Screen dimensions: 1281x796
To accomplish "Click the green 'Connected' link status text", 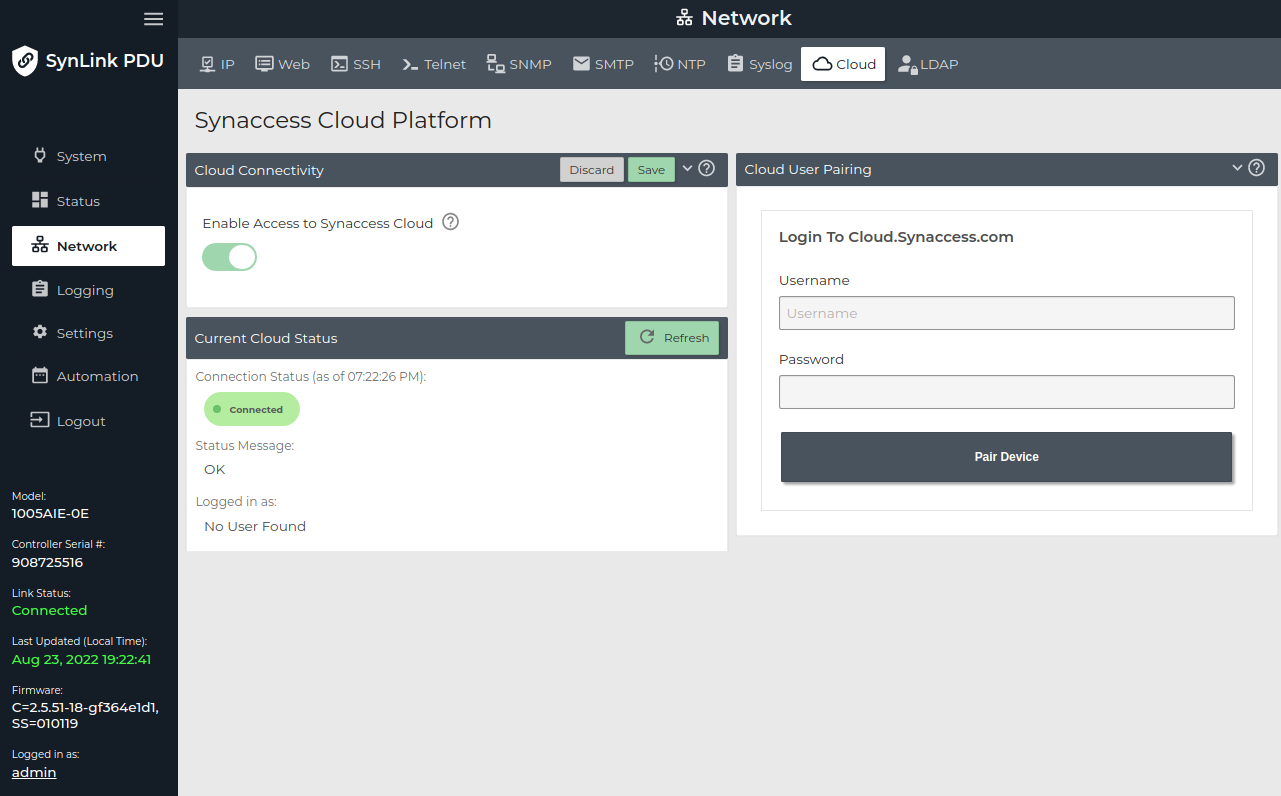I will coord(49,610).
